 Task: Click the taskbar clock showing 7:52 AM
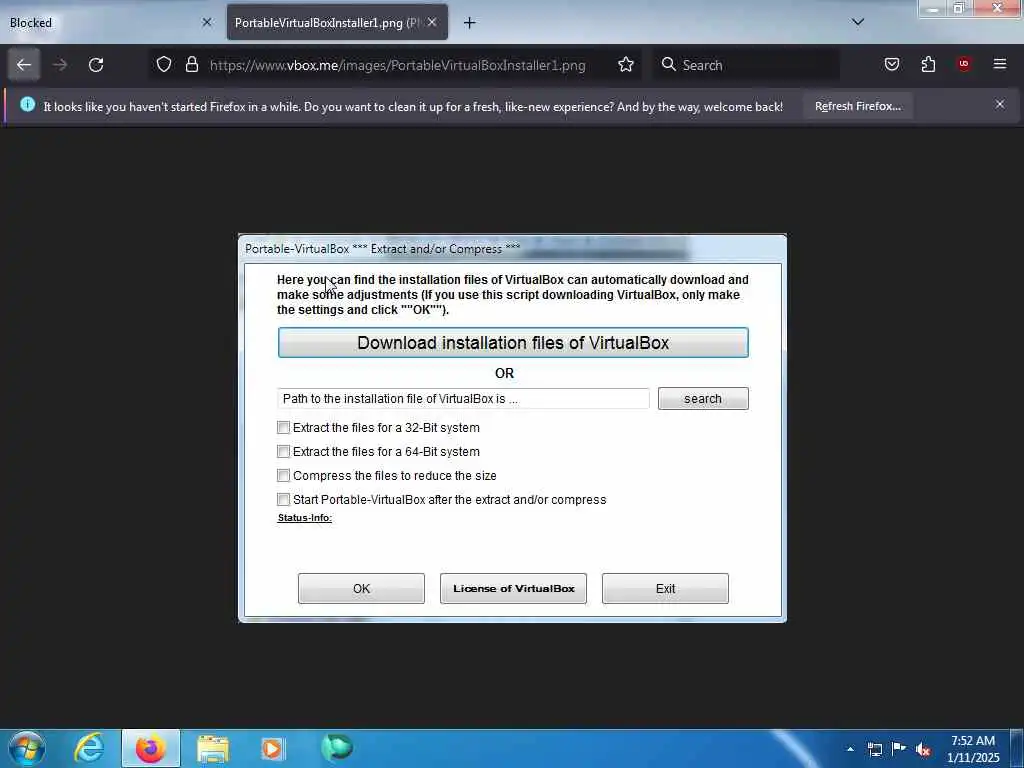click(973, 749)
